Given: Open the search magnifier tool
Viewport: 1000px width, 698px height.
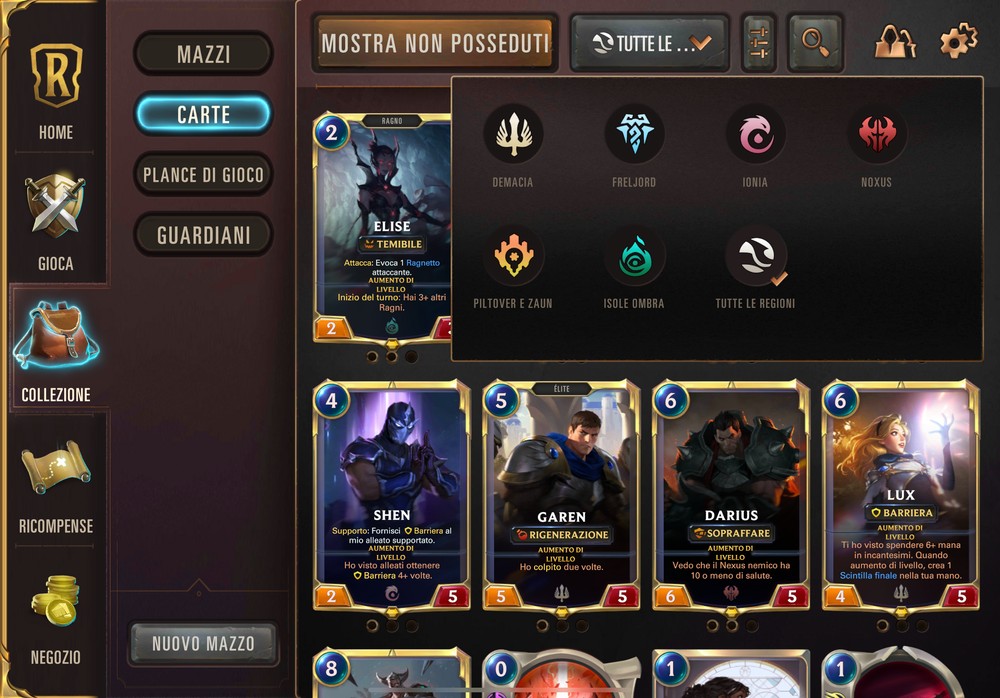Looking at the screenshot, I should 815,43.
